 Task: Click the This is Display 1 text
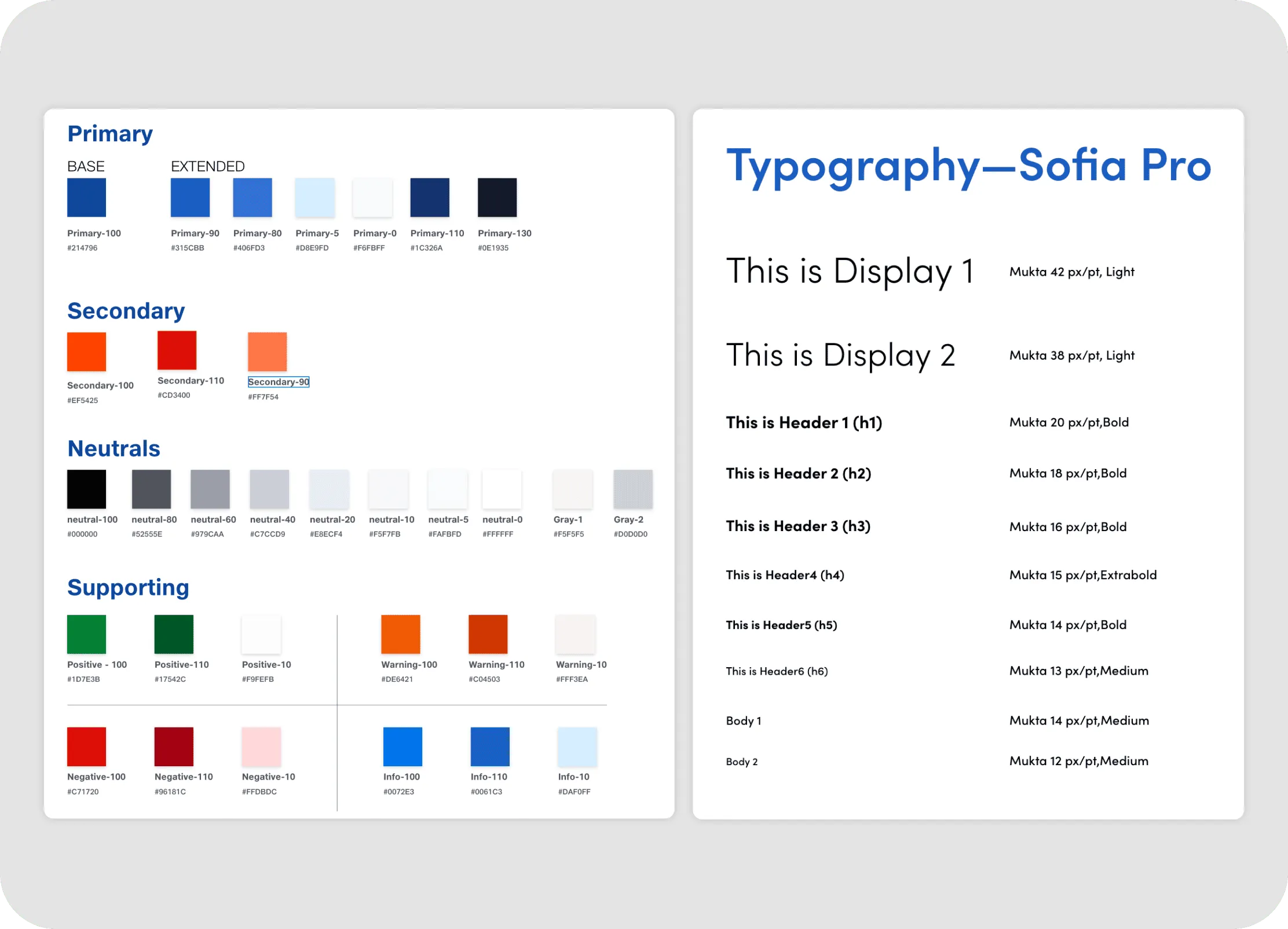click(849, 270)
